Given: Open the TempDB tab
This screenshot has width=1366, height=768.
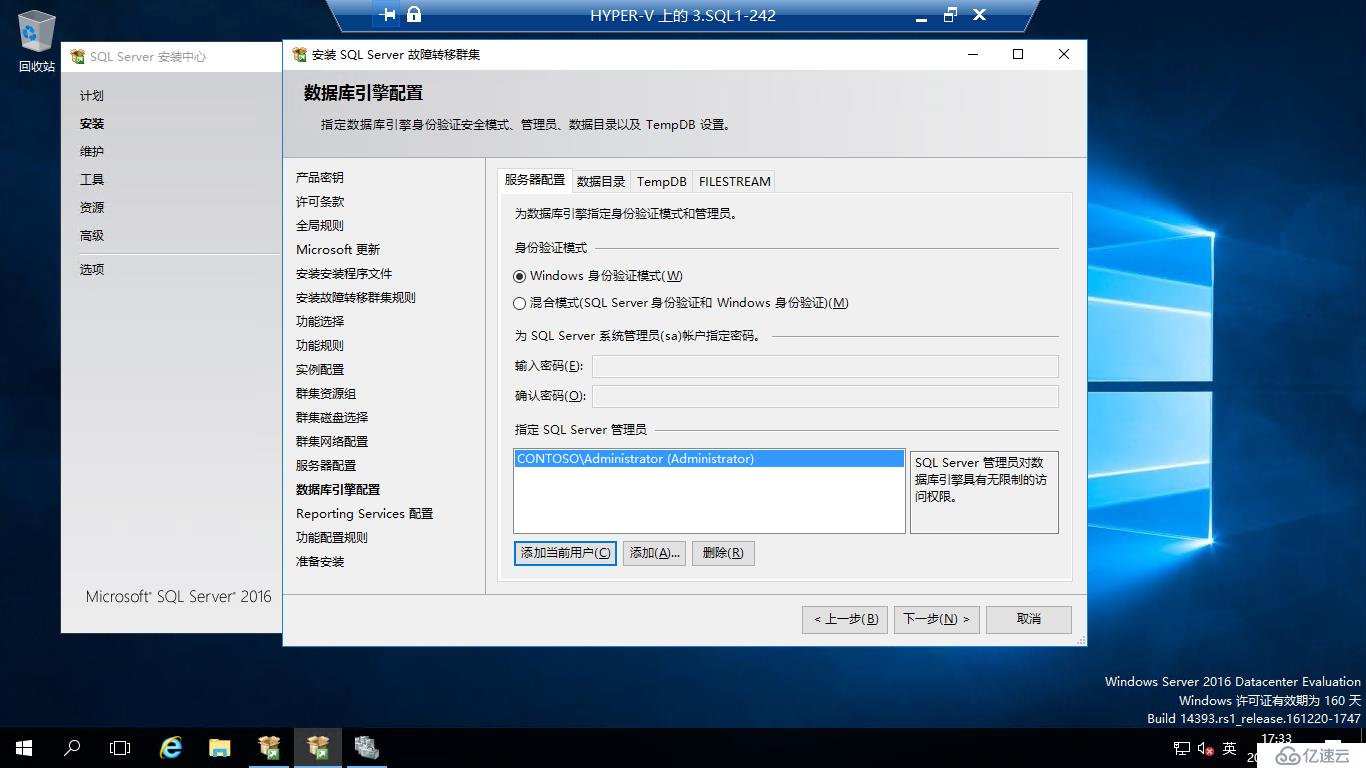Looking at the screenshot, I should click(662, 181).
